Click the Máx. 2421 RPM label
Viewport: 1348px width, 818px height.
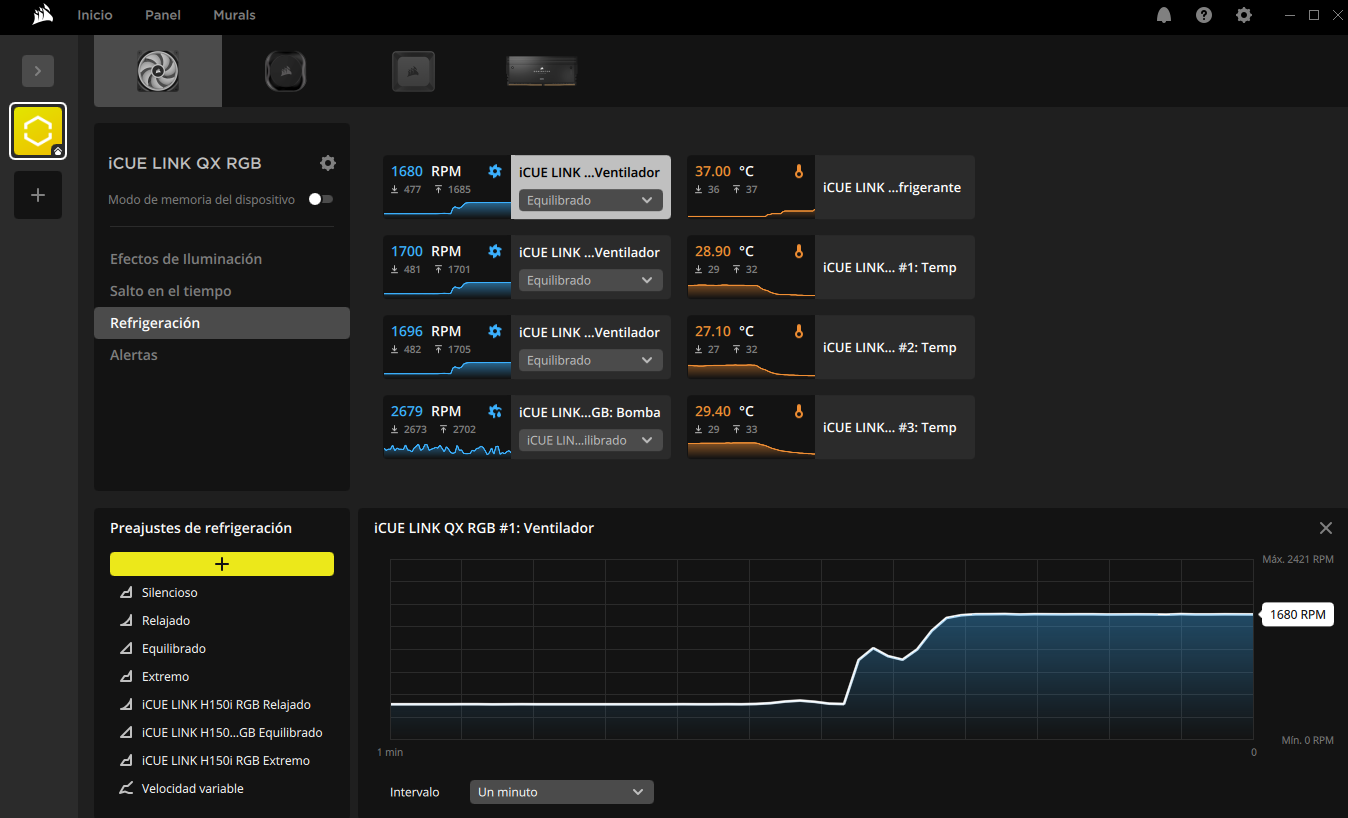click(x=1298, y=559)
